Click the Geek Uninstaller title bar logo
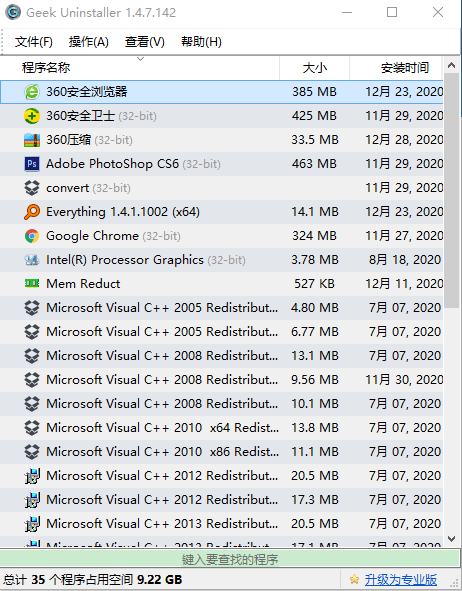 click(x=13, y=12)
